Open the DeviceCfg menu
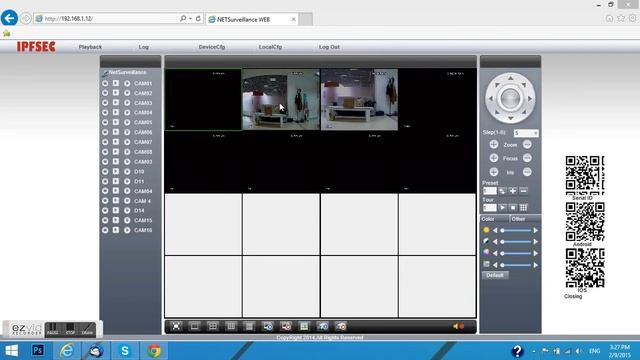 [x=212, y=47]
